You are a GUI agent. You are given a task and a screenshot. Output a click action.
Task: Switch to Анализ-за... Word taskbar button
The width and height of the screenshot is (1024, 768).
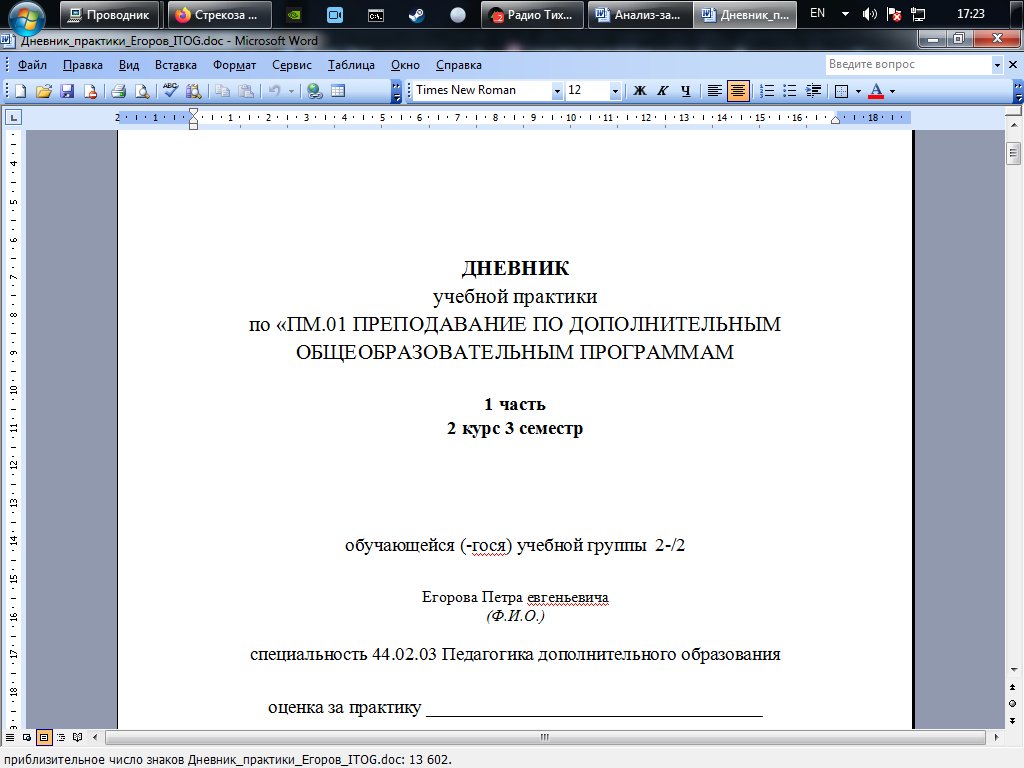click(640, 15)
